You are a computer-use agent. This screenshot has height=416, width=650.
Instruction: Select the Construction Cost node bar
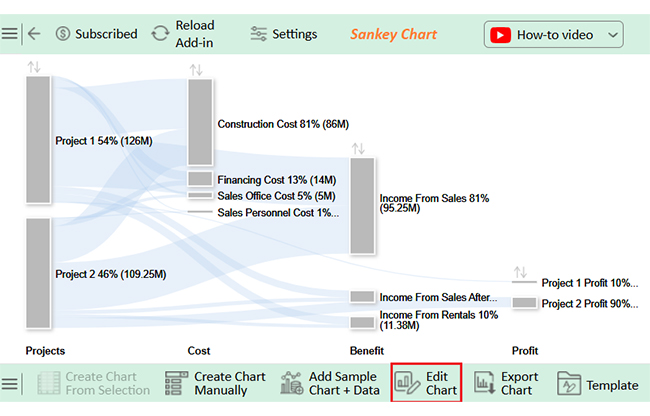(200, 122)
